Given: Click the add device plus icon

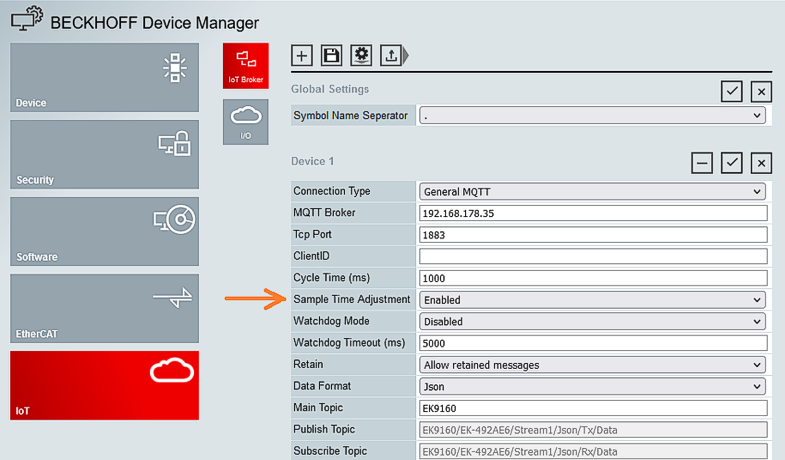Looking at the screenshot, I should [x=302, y=56].
